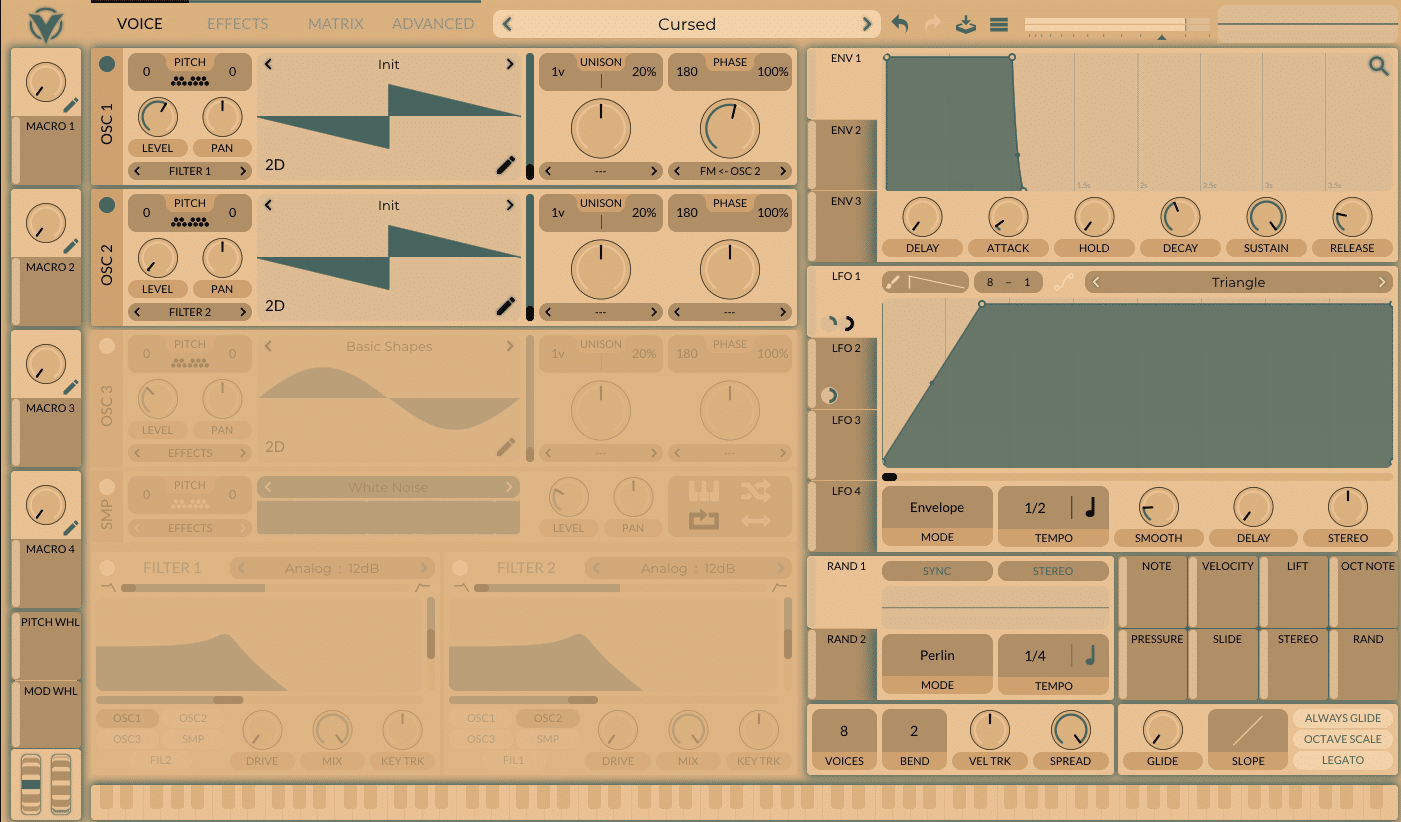Enable FILTER 2 power button
This screenshot has width=1401, height=822.
point(460,568)
